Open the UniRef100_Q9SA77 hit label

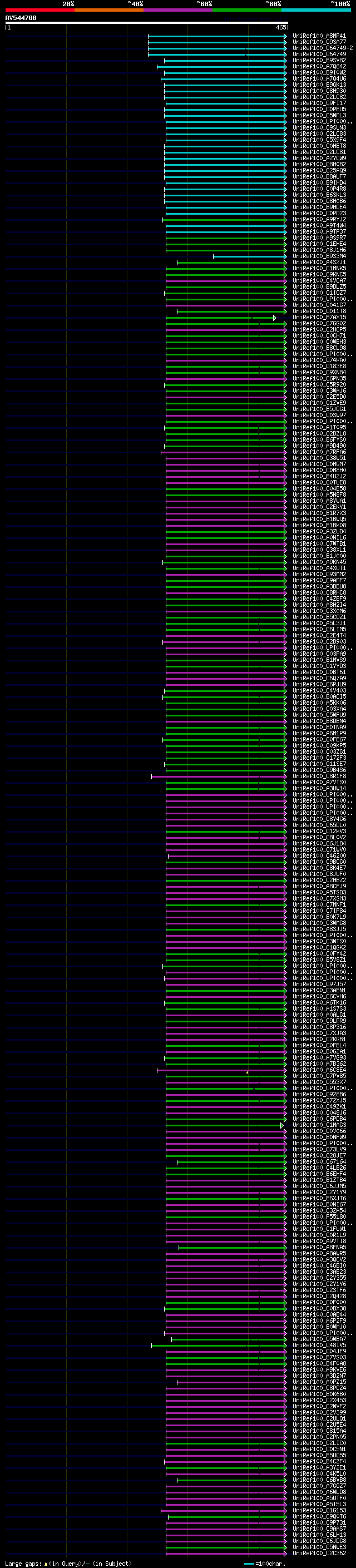319,42
